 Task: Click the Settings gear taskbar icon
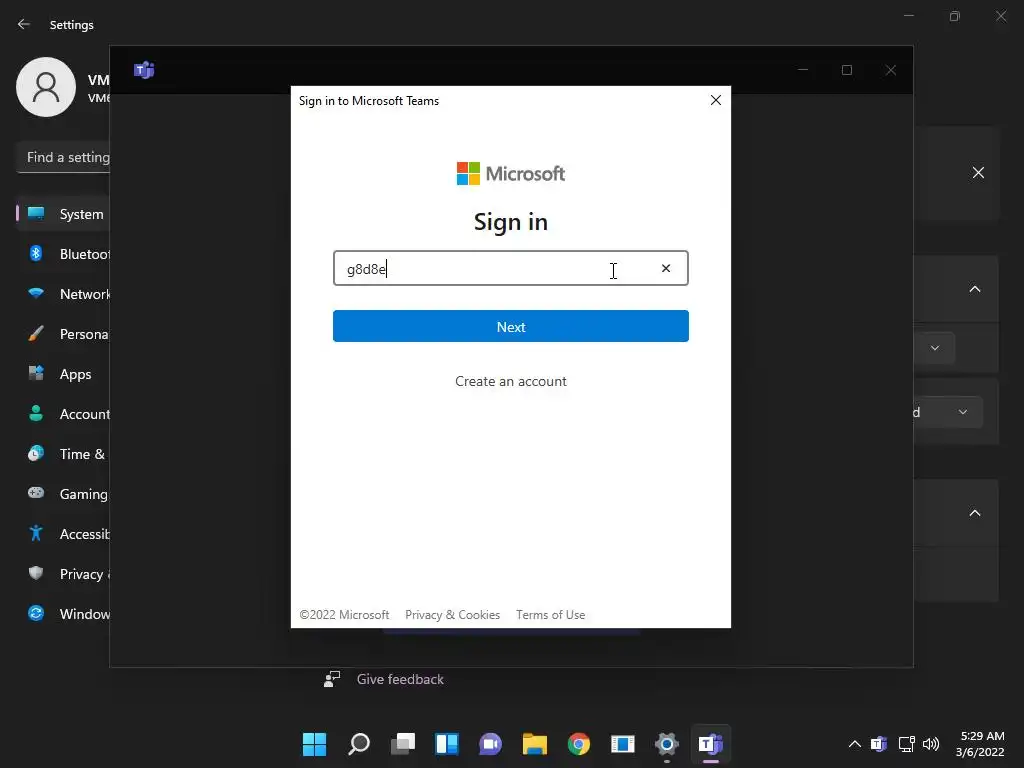(x=667, y=744)
